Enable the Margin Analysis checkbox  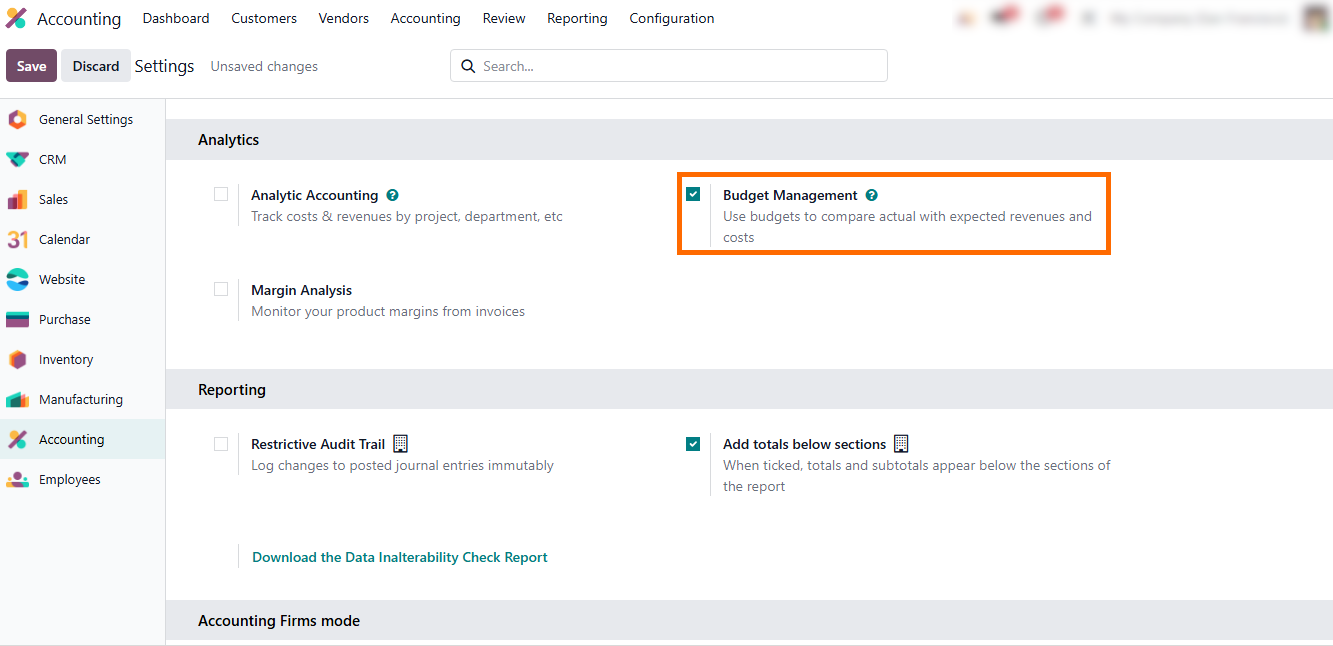coord(221,290)
